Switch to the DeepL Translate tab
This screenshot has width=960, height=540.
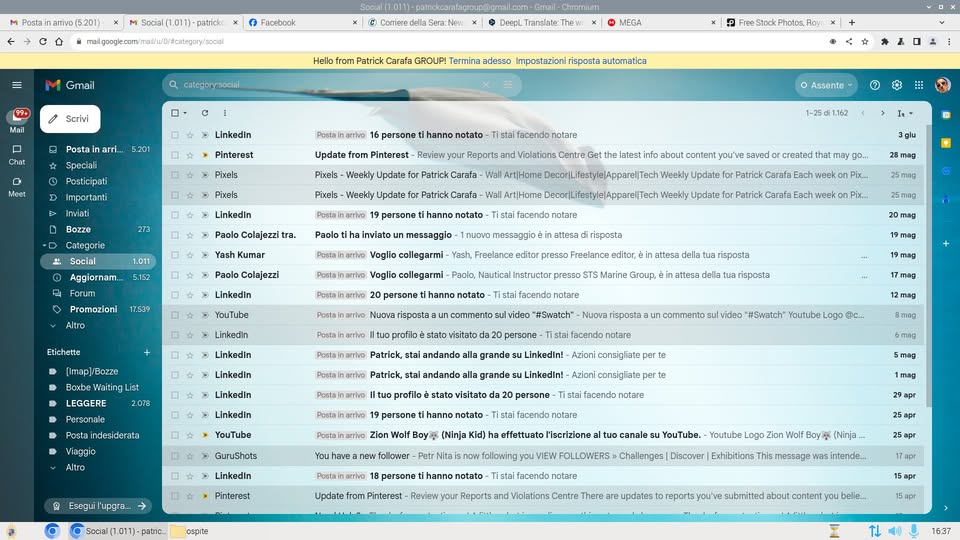pyautogui.click(x=541, y=22)
